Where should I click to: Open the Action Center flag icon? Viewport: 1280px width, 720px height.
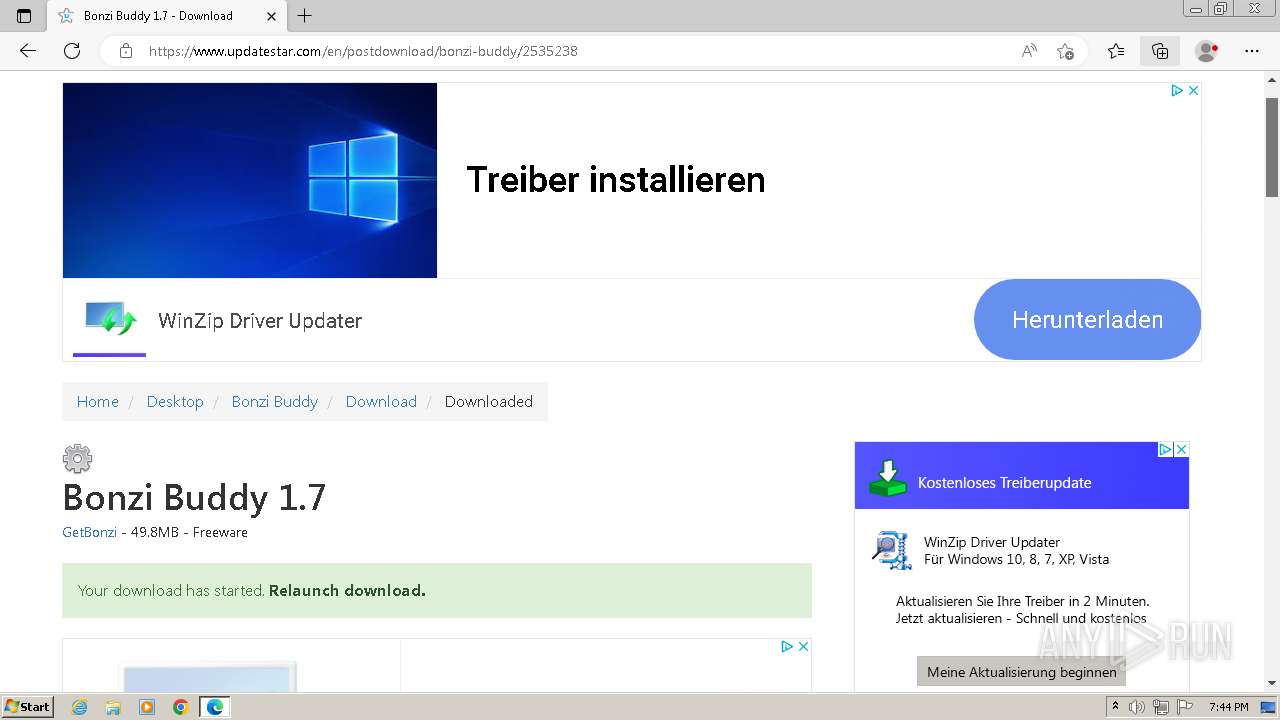click(1185, 707)
